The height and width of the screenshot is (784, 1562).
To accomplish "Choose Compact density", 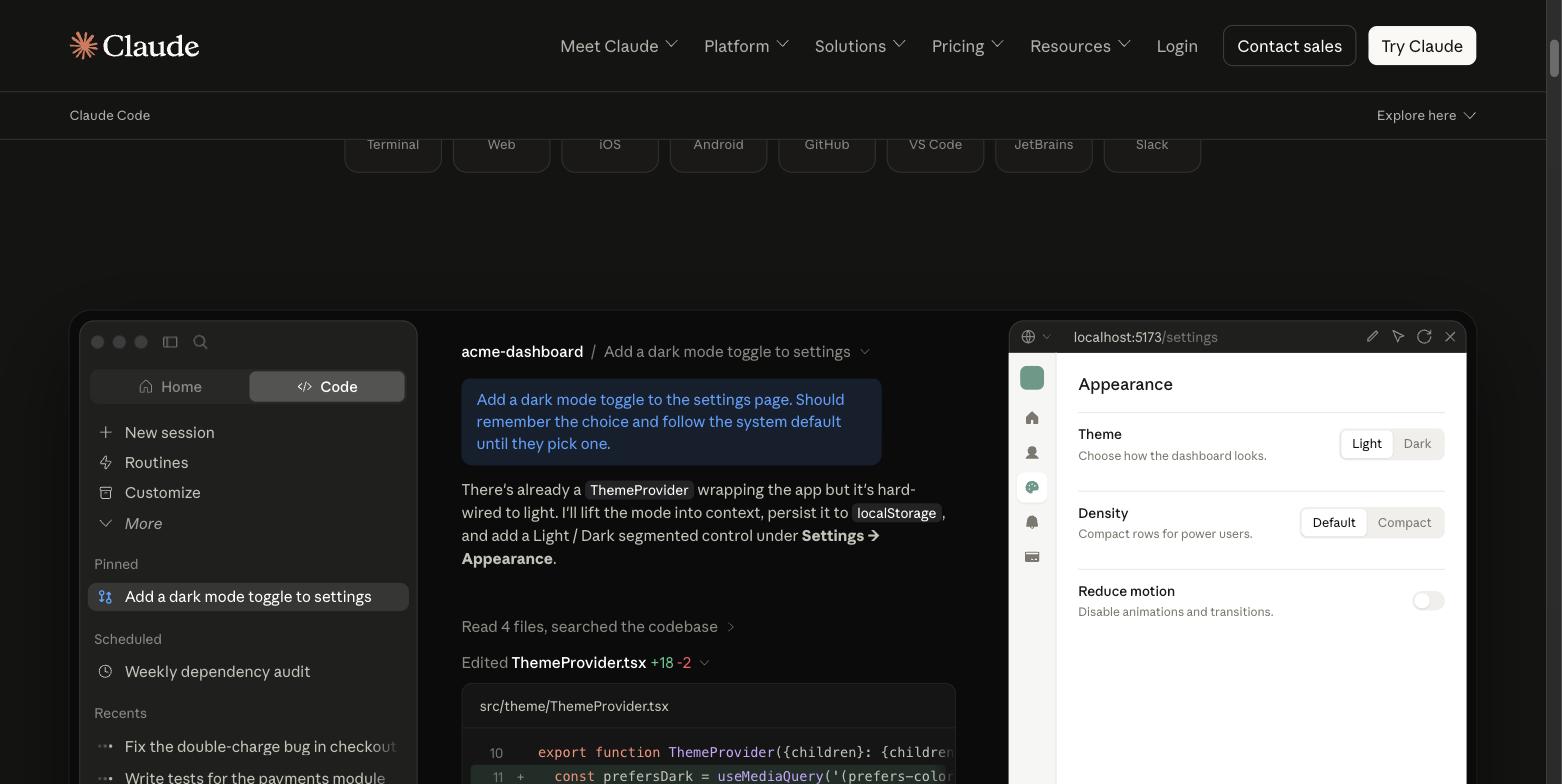I will coord(1404,523).
